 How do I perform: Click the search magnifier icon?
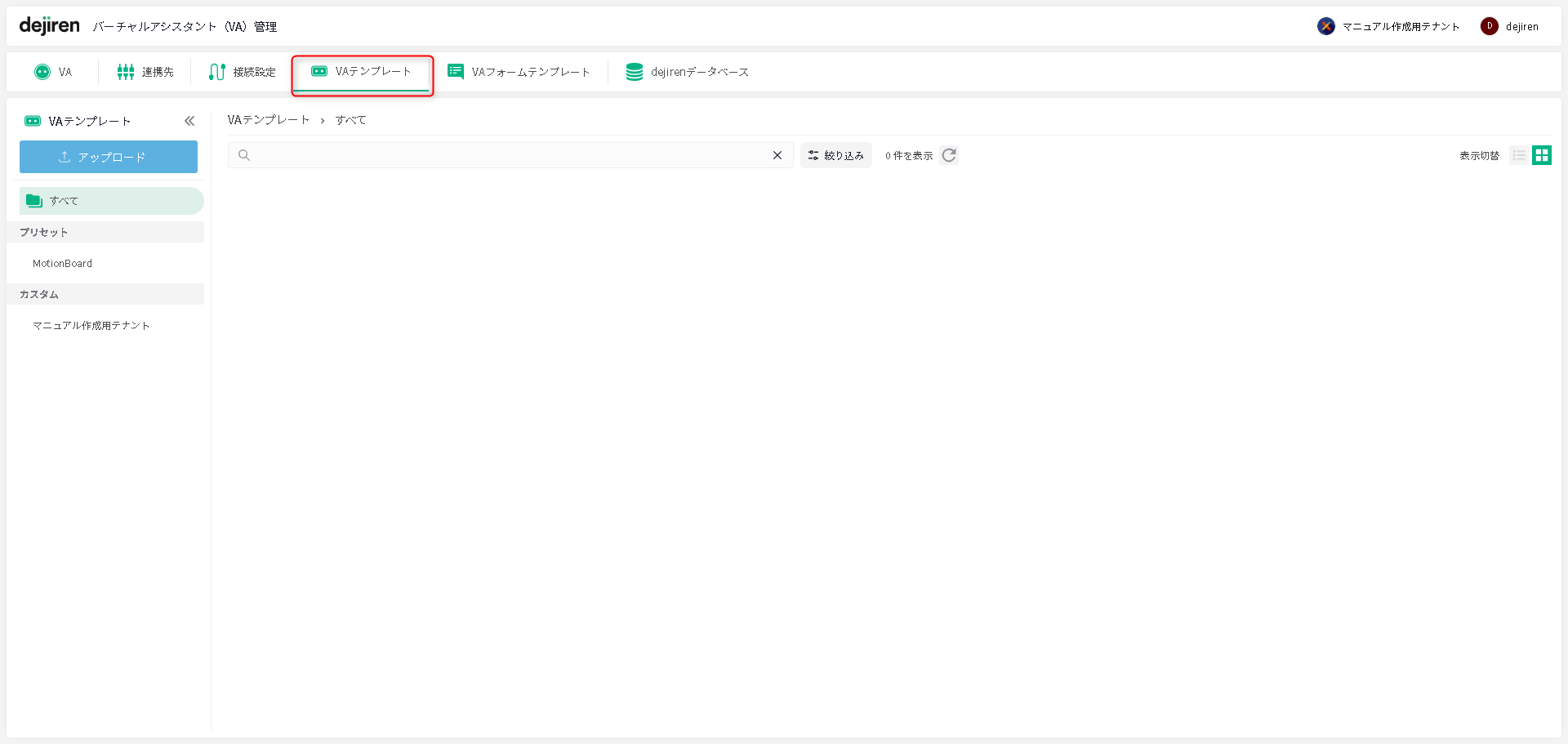(x=243, y=155)
